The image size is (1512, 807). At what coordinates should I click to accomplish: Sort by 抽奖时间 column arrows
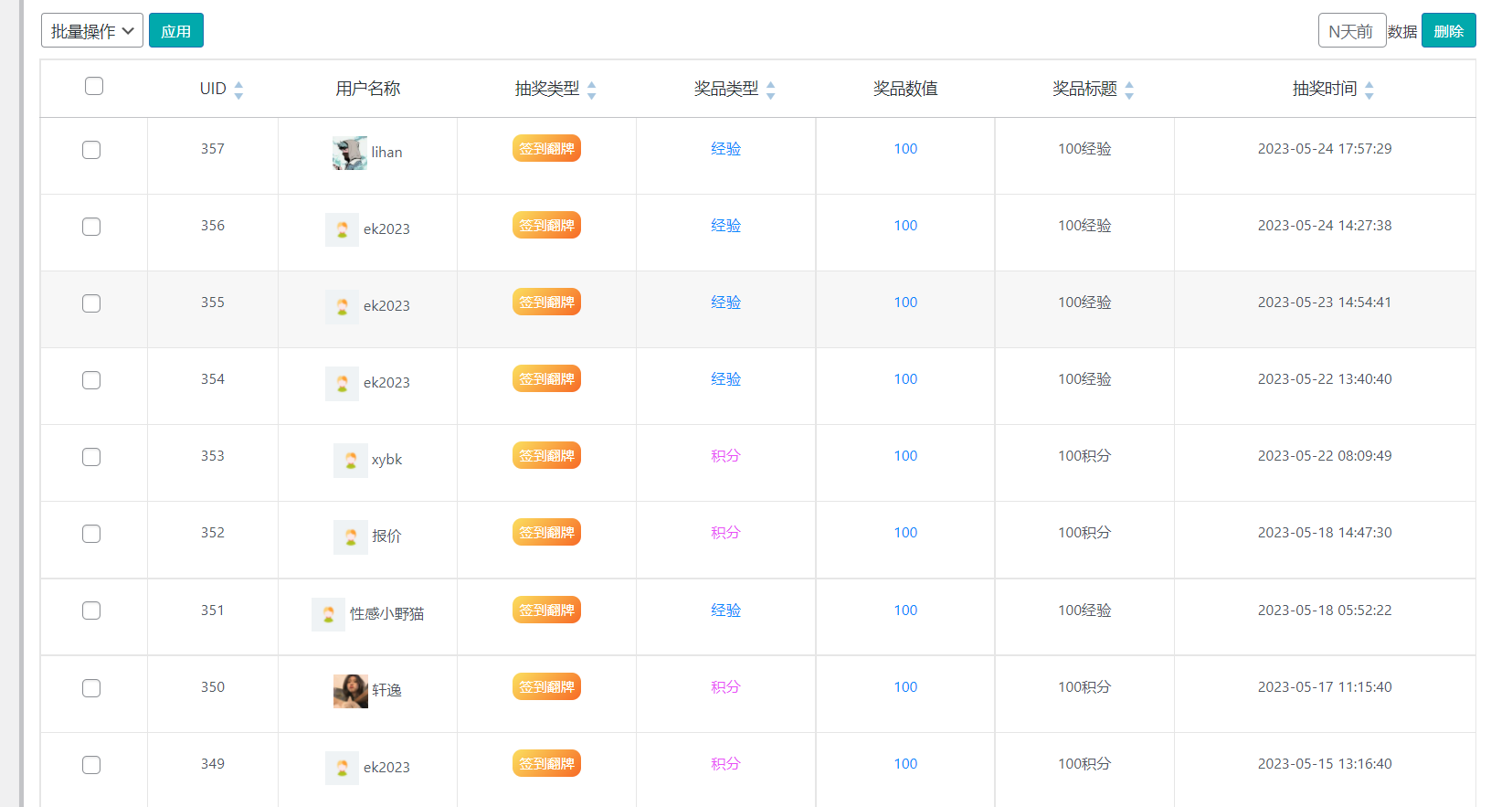(1369, 90)
